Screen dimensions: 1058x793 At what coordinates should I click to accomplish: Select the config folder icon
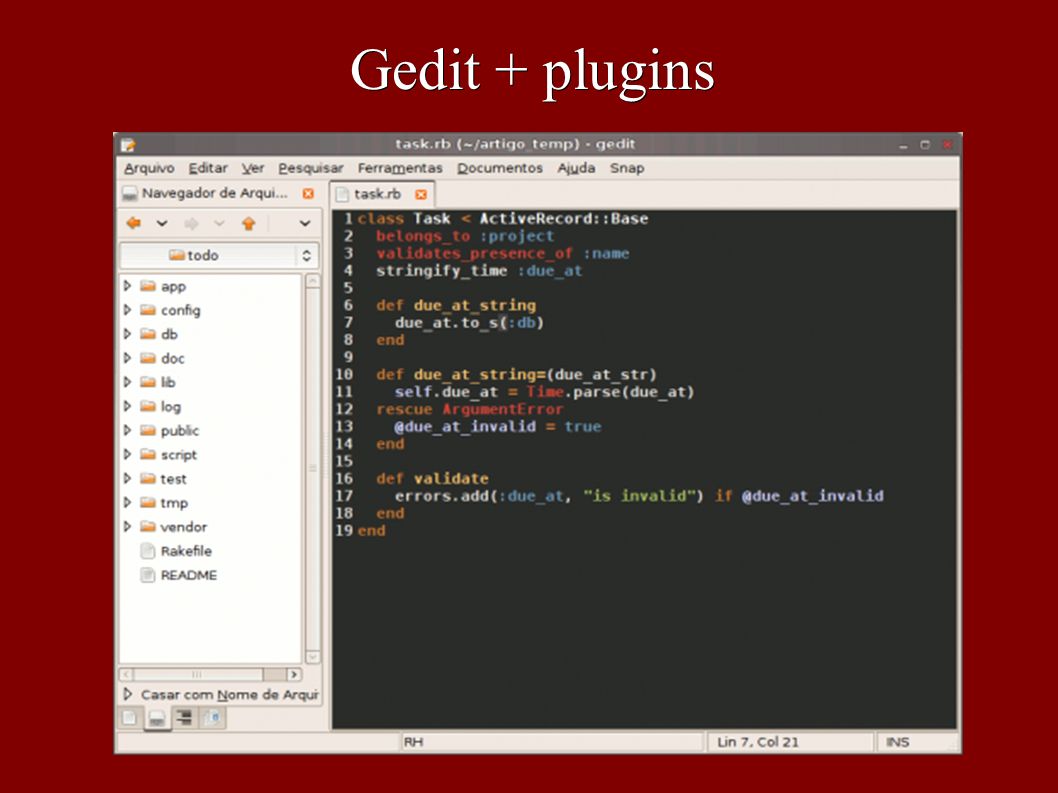pos(148,310)
